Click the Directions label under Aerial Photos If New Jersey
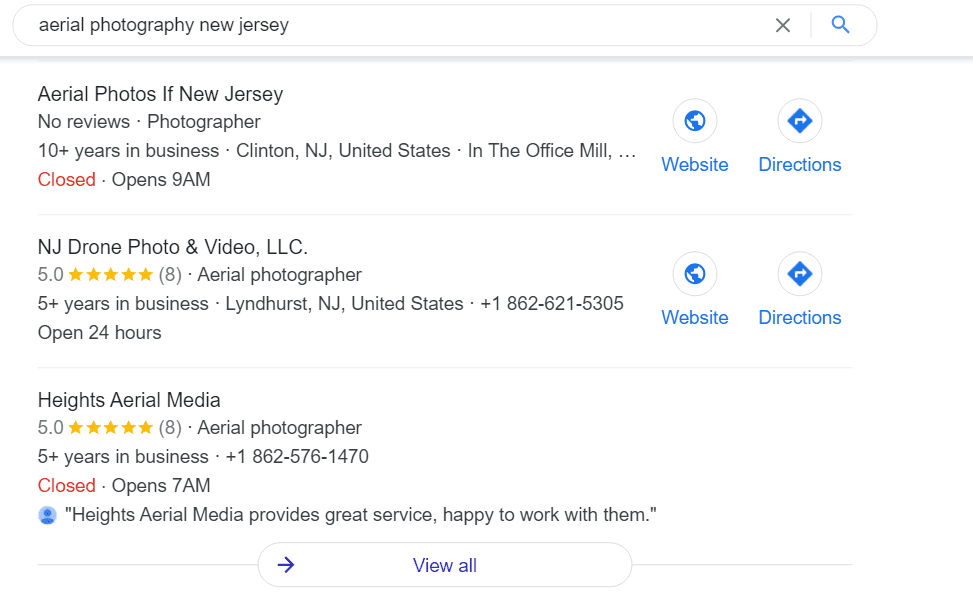 [799, 164]
